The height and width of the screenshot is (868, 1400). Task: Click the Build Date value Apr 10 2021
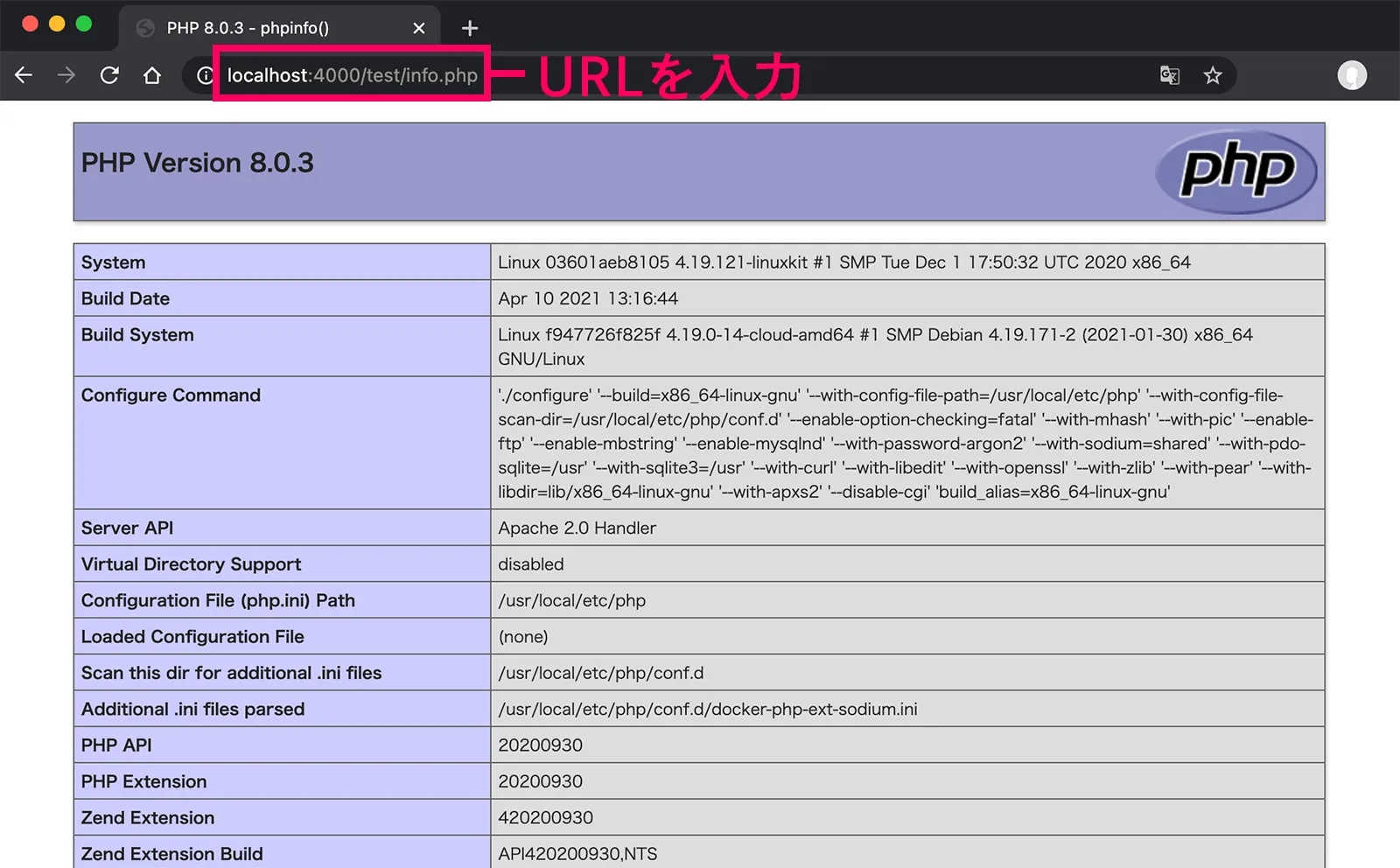[588, 298]
